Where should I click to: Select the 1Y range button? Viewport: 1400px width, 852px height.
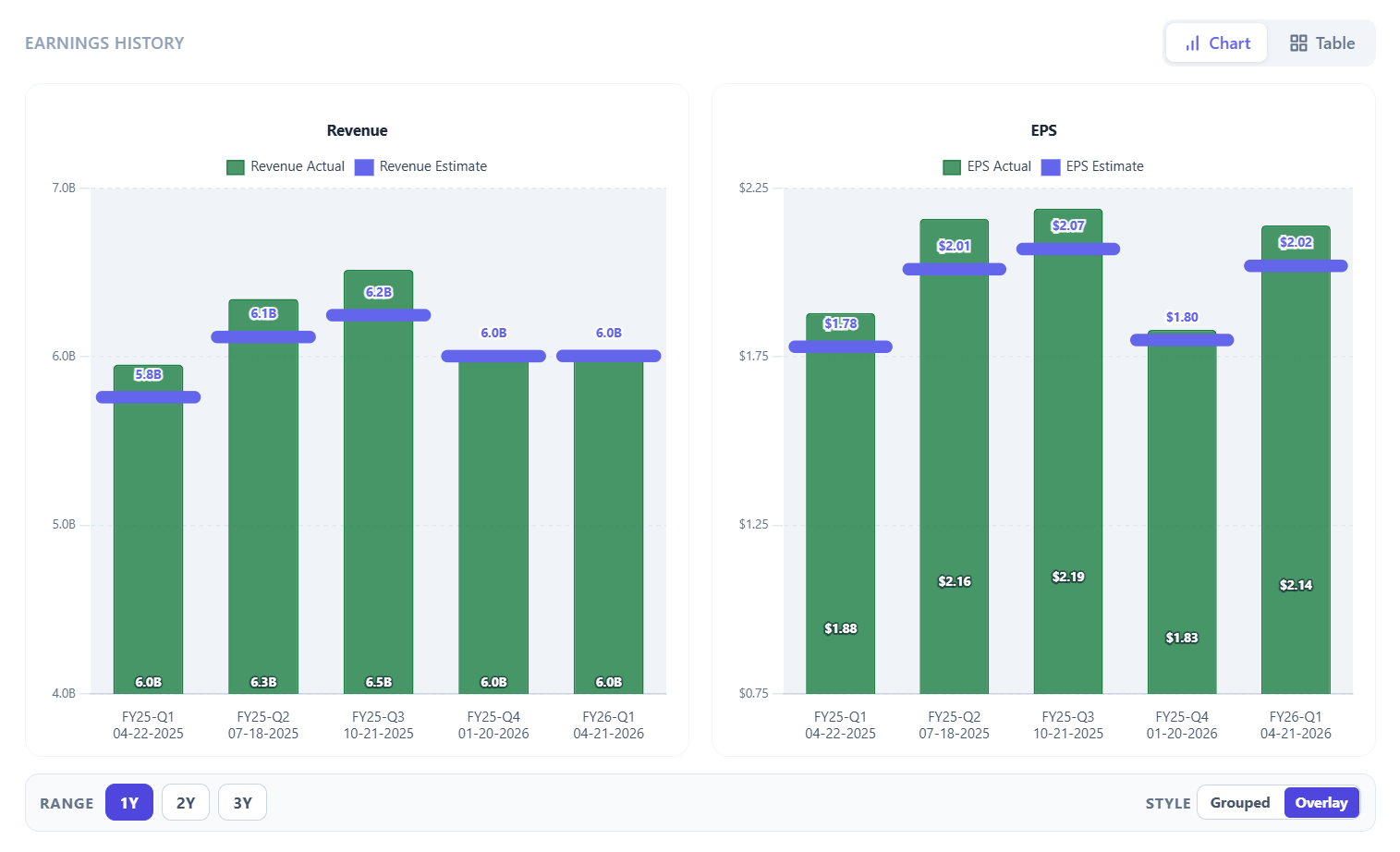[129, 802]
